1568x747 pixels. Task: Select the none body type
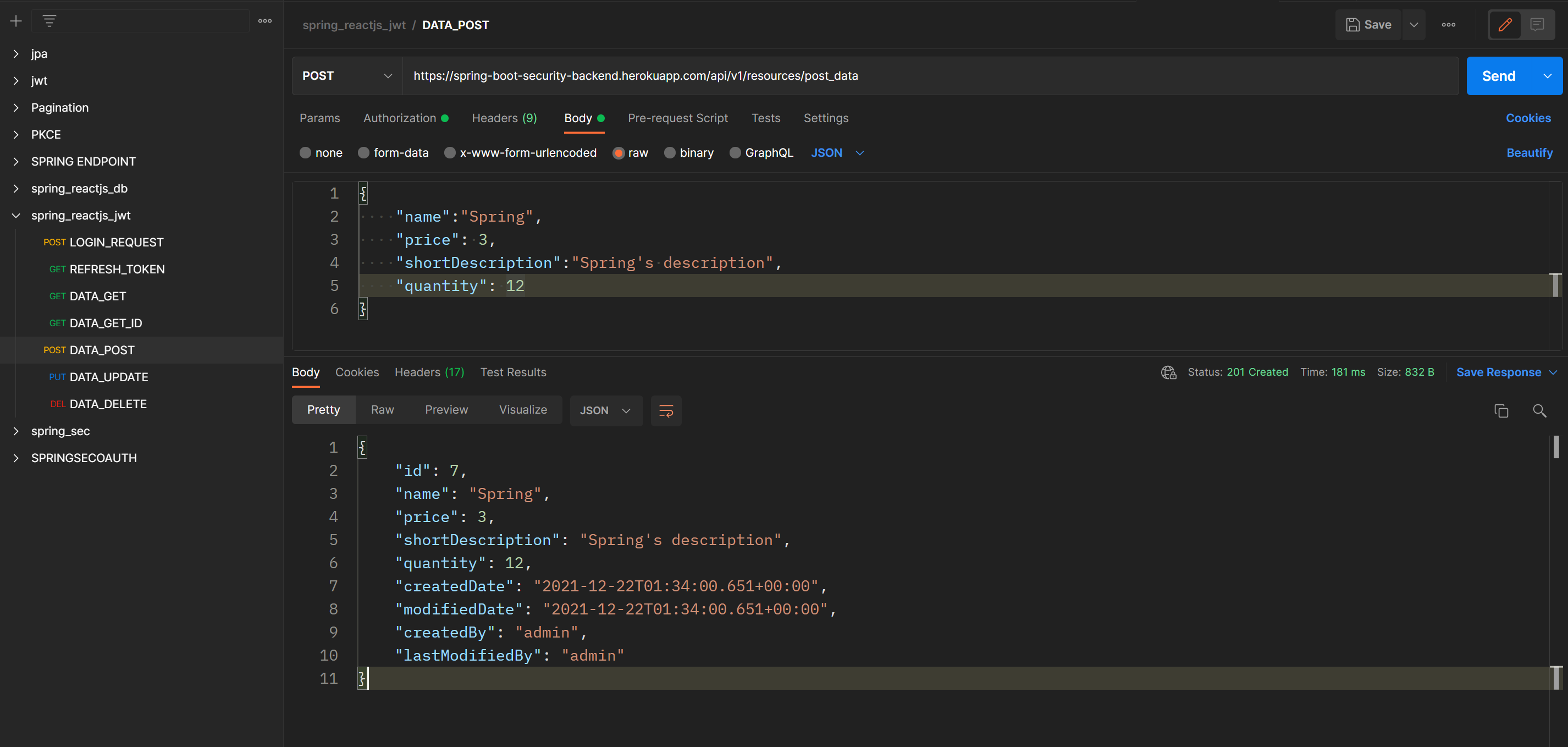point(306,153)
